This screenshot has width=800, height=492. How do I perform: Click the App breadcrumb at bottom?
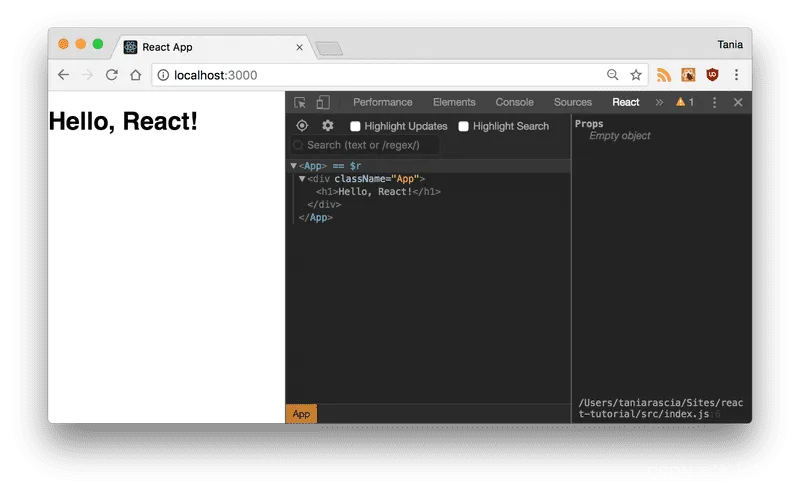(x=301, y=414)
